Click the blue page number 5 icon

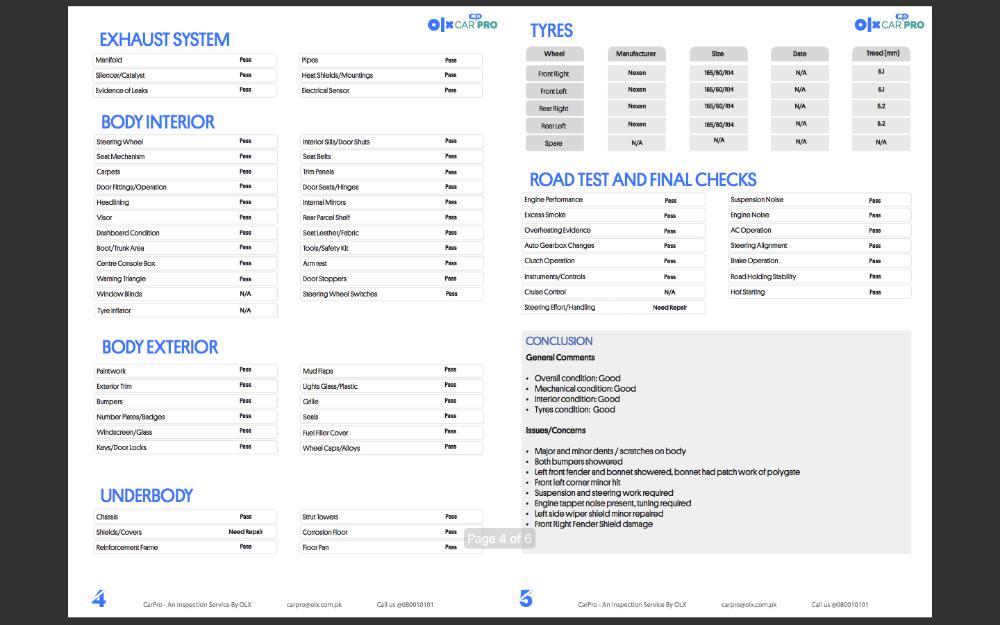[x=526, y=599]
